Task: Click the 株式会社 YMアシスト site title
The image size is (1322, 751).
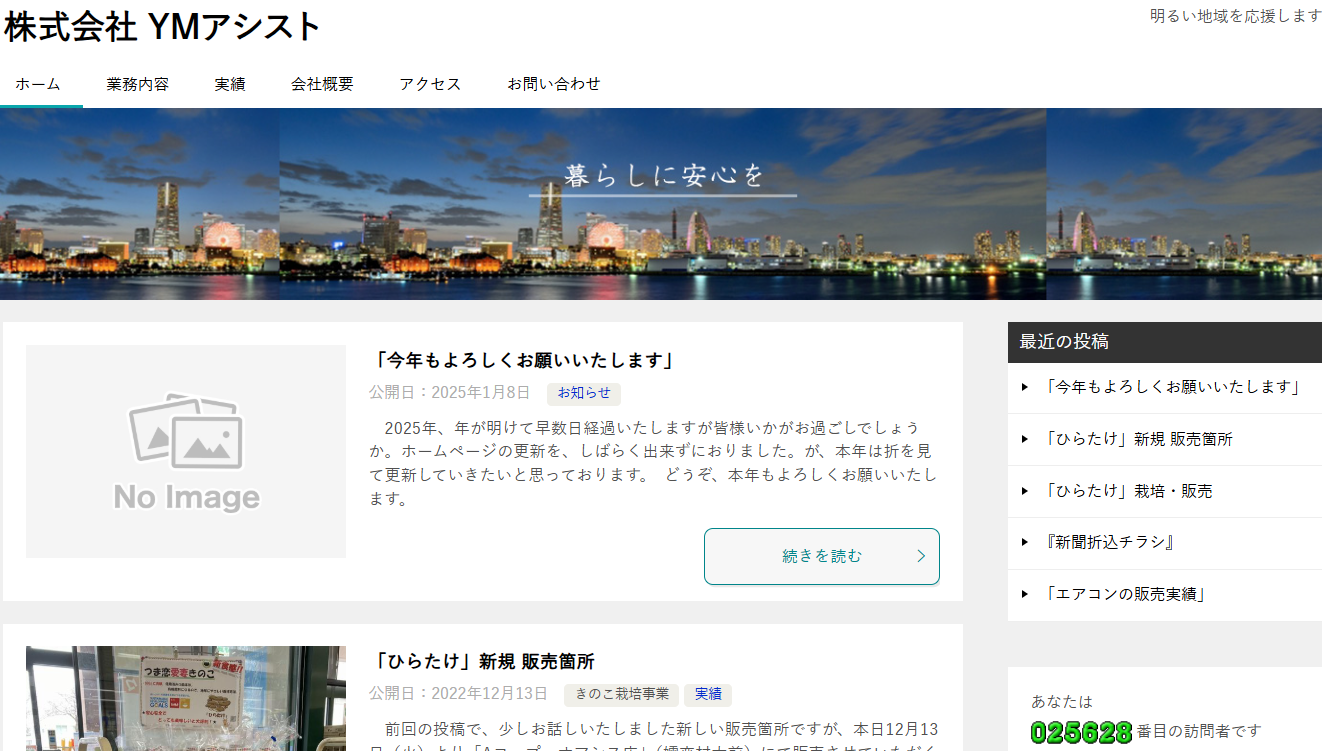Action: pyautogui.click(x=162, y=28)
